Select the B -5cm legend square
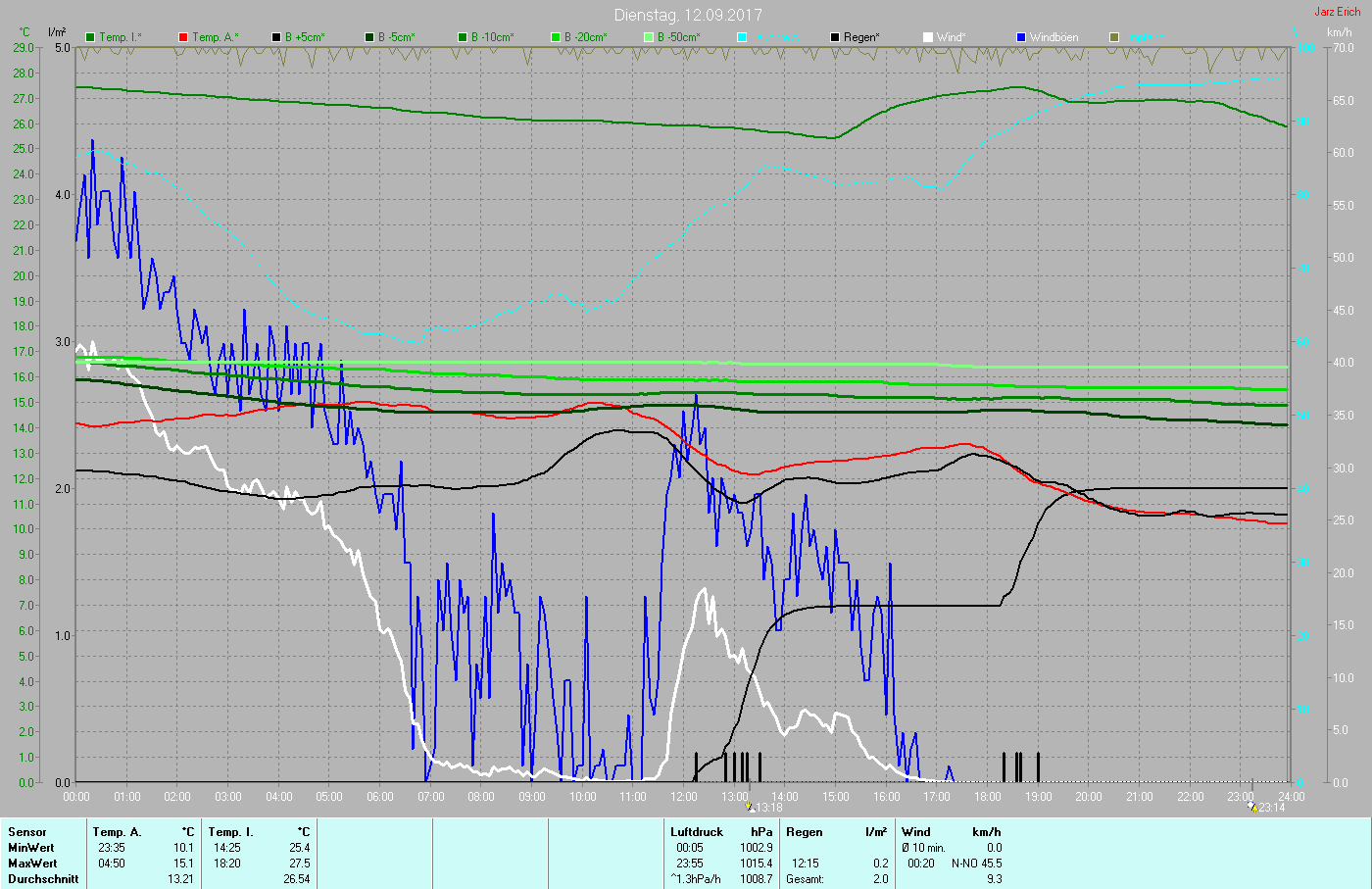The image size is (1372, 889). [369, 37]
